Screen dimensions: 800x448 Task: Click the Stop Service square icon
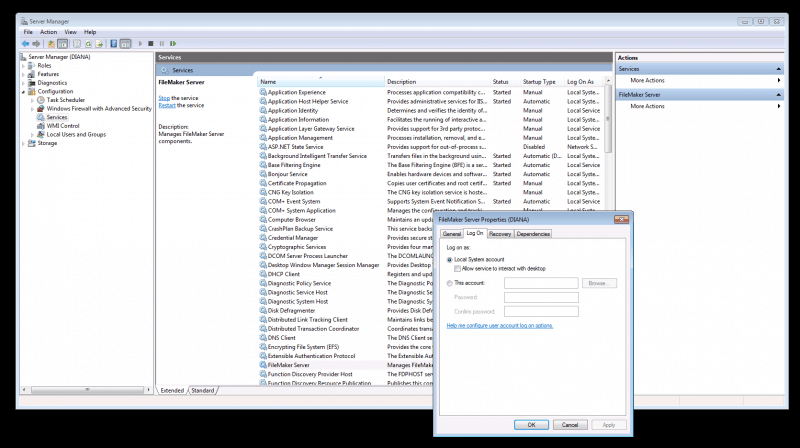coord(151,44)
